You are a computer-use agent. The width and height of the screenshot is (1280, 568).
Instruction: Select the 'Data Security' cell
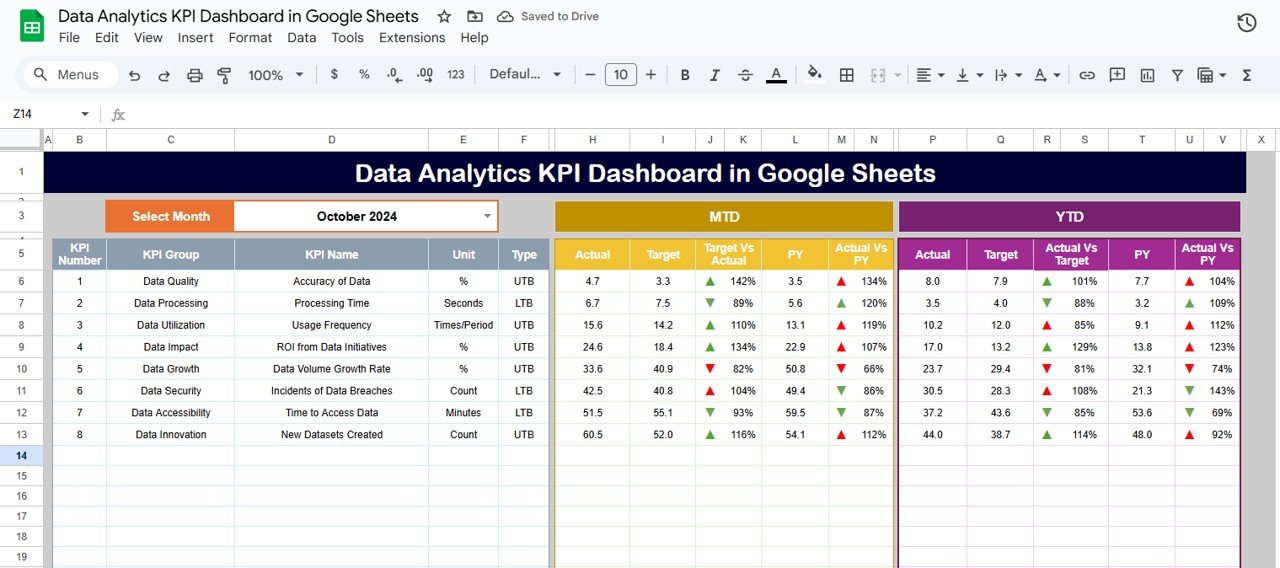point(170,391)
